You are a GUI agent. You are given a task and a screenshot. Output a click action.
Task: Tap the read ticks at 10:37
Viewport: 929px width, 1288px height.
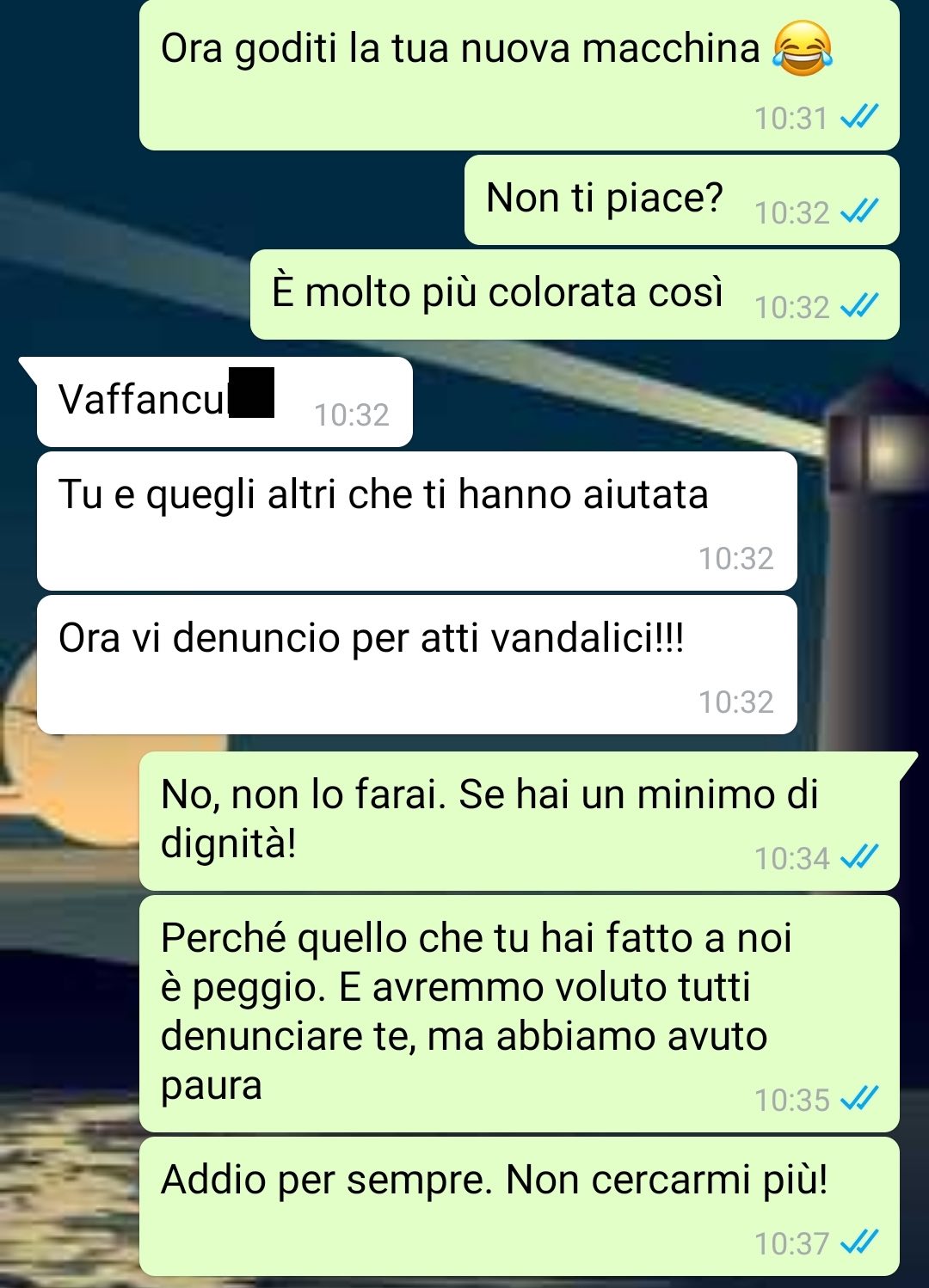[x=858, y=1242]
